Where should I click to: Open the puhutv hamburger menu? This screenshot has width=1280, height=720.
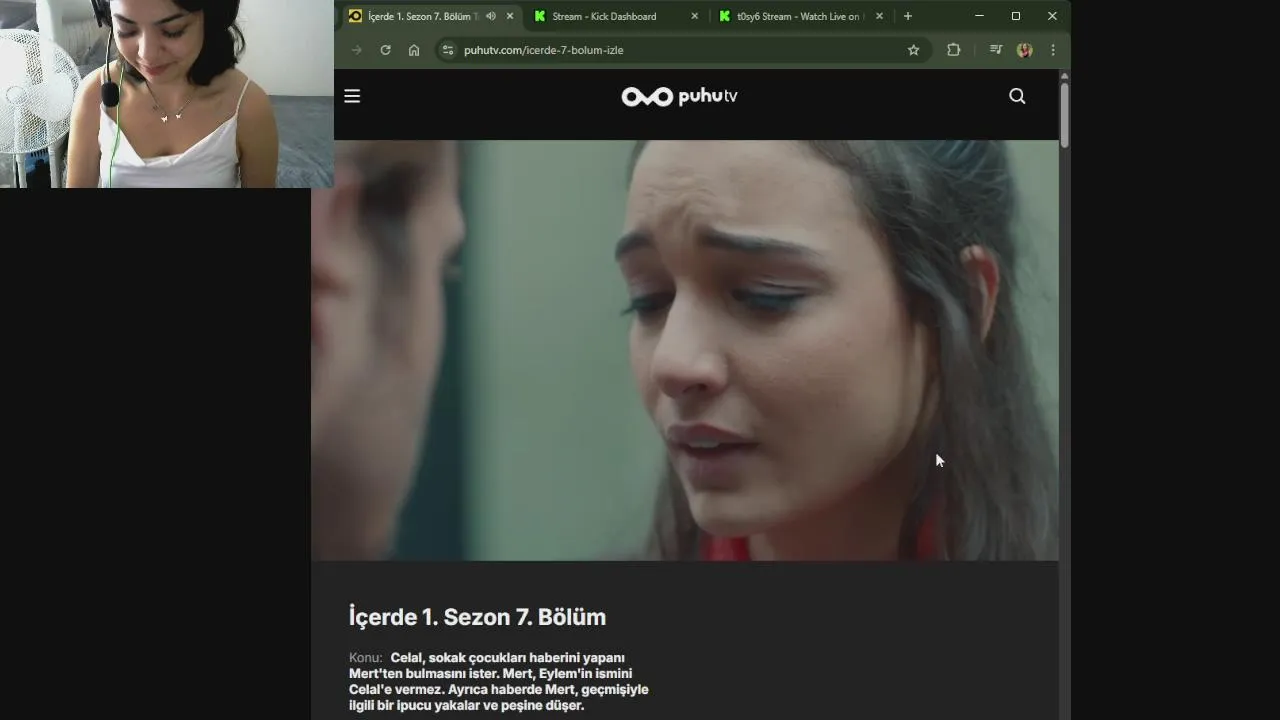(x=352, y=96)
